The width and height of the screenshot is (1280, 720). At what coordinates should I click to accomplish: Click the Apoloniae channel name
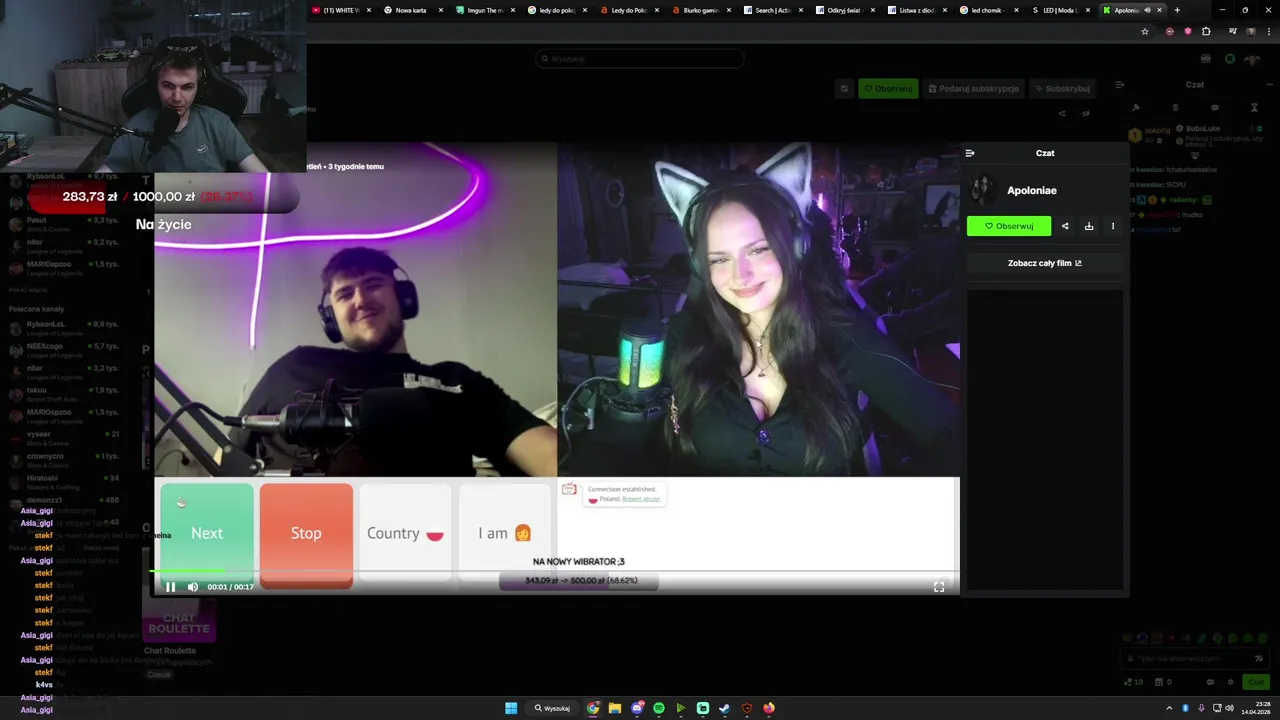point(1032,190)
